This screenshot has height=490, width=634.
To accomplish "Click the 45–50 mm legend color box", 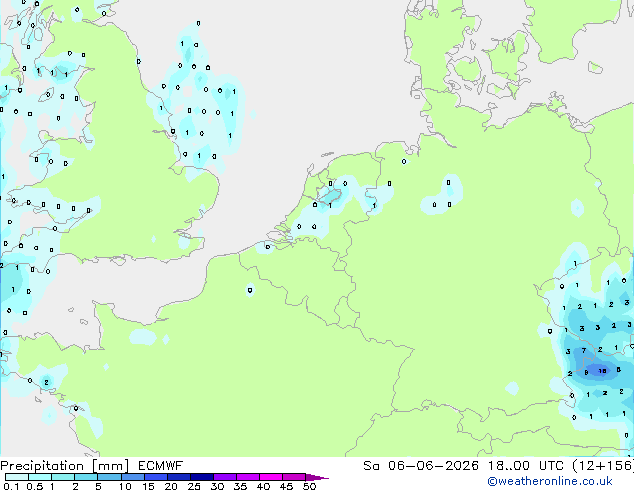I will (294, 477).
